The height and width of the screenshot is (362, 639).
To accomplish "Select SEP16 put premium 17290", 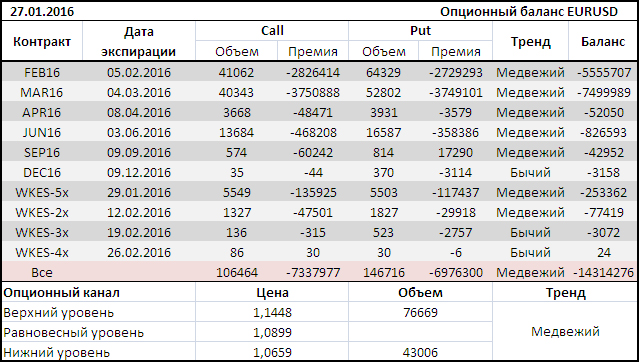I will pos(456,152).
